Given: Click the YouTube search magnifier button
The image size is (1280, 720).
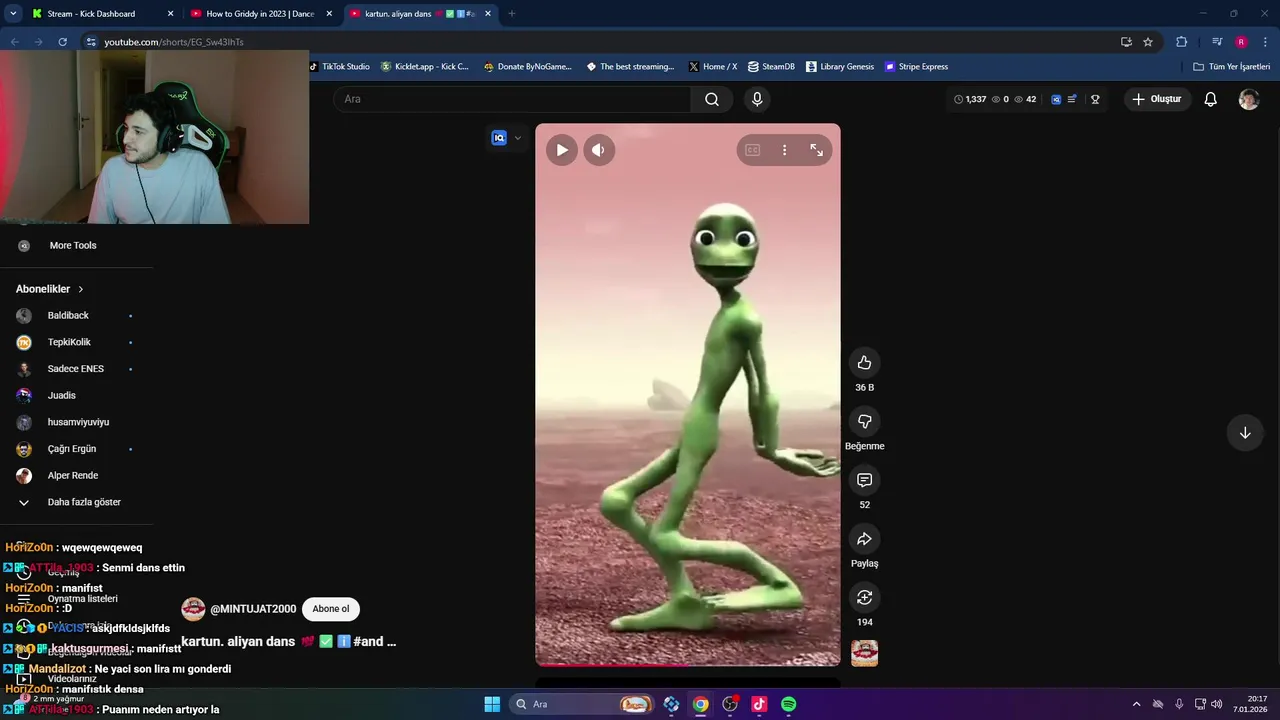Looking at the screenshot, I should point(711,99).
